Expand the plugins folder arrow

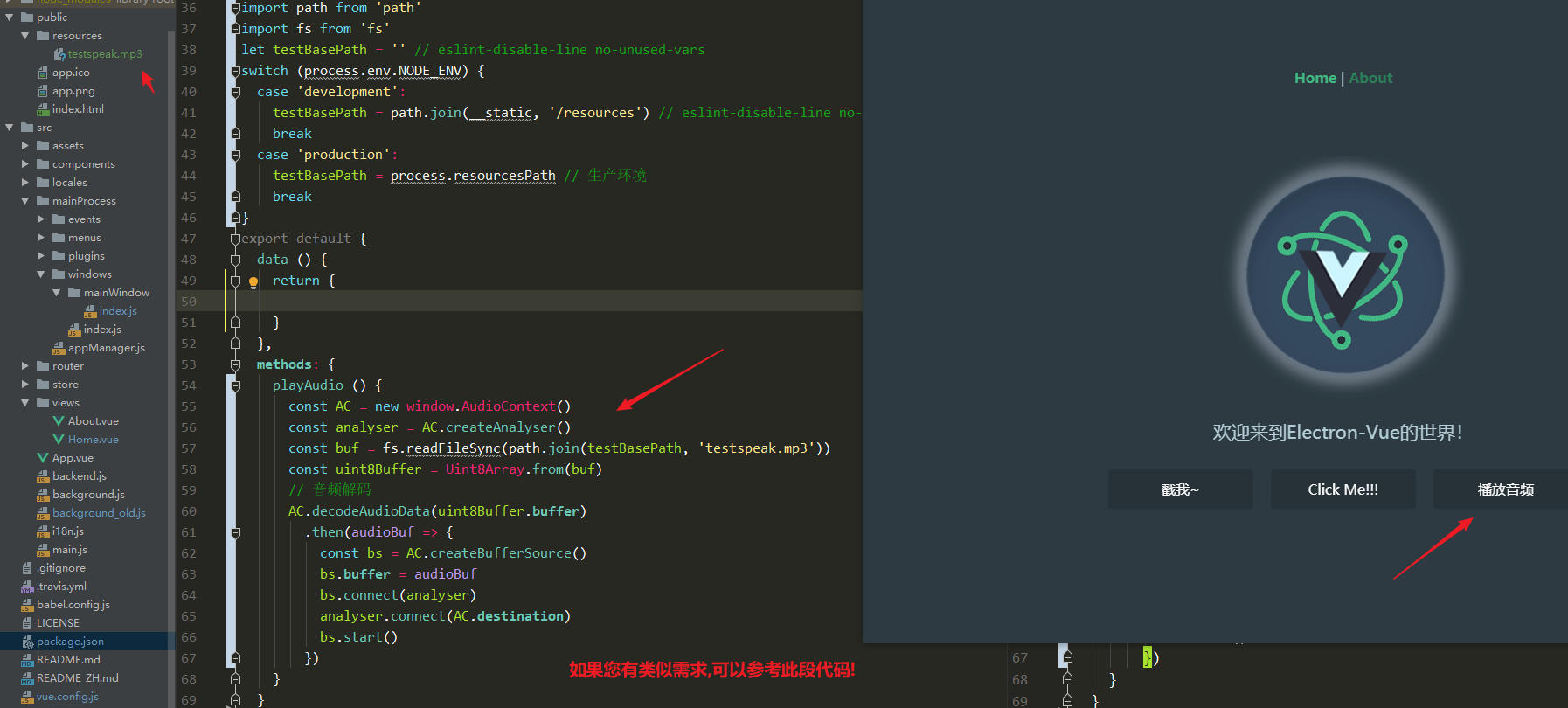[x=41, y=255]
